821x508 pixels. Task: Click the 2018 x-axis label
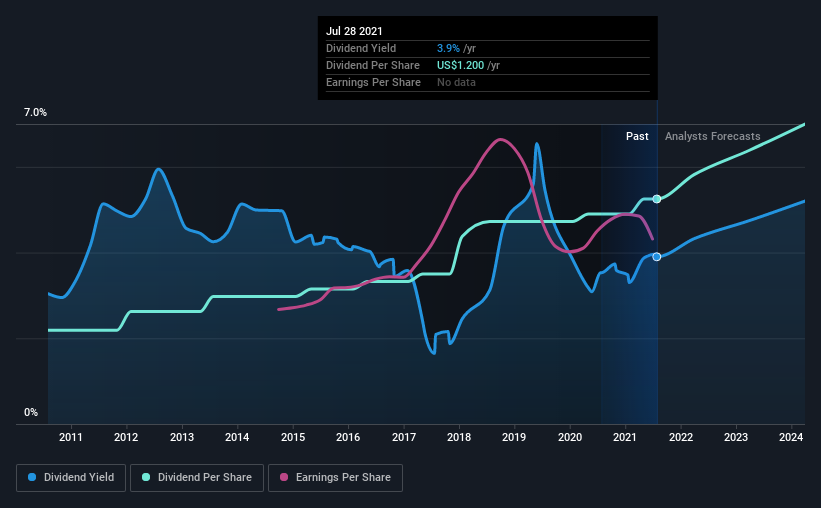(x=459, y=437)
